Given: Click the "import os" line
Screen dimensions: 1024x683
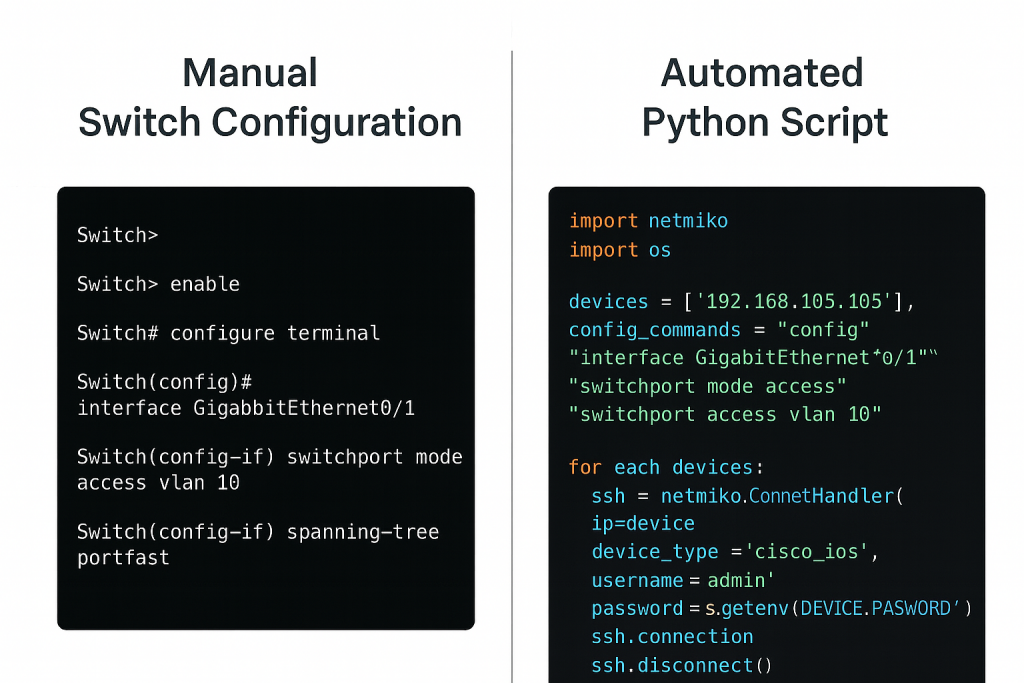Looking at the screenshot, I should click(619, 250).
